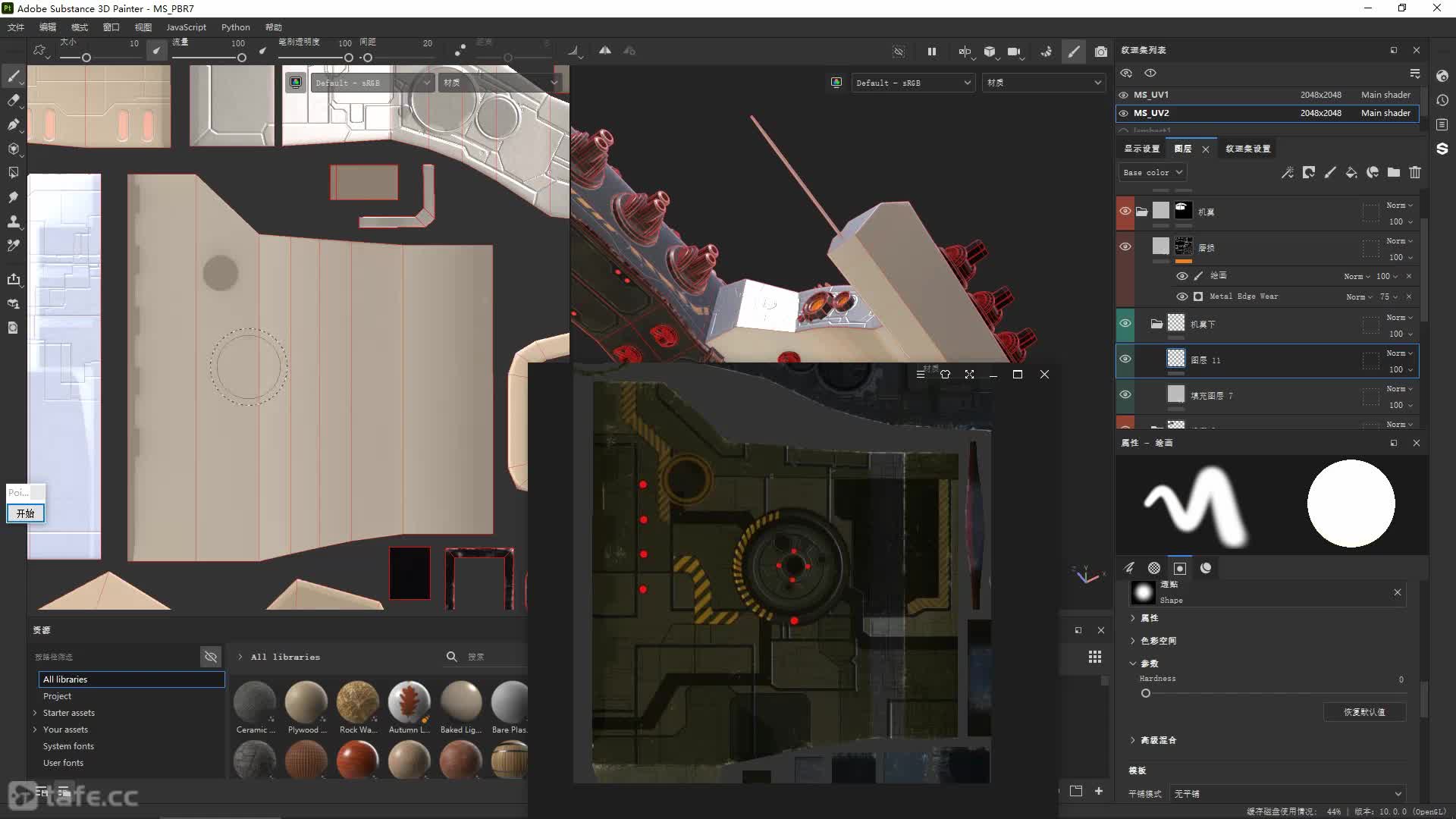This screenshot has width=1456, height=819.
Task: Select the Smudge tool in left toolbar
Action: (x=13, y=197)
